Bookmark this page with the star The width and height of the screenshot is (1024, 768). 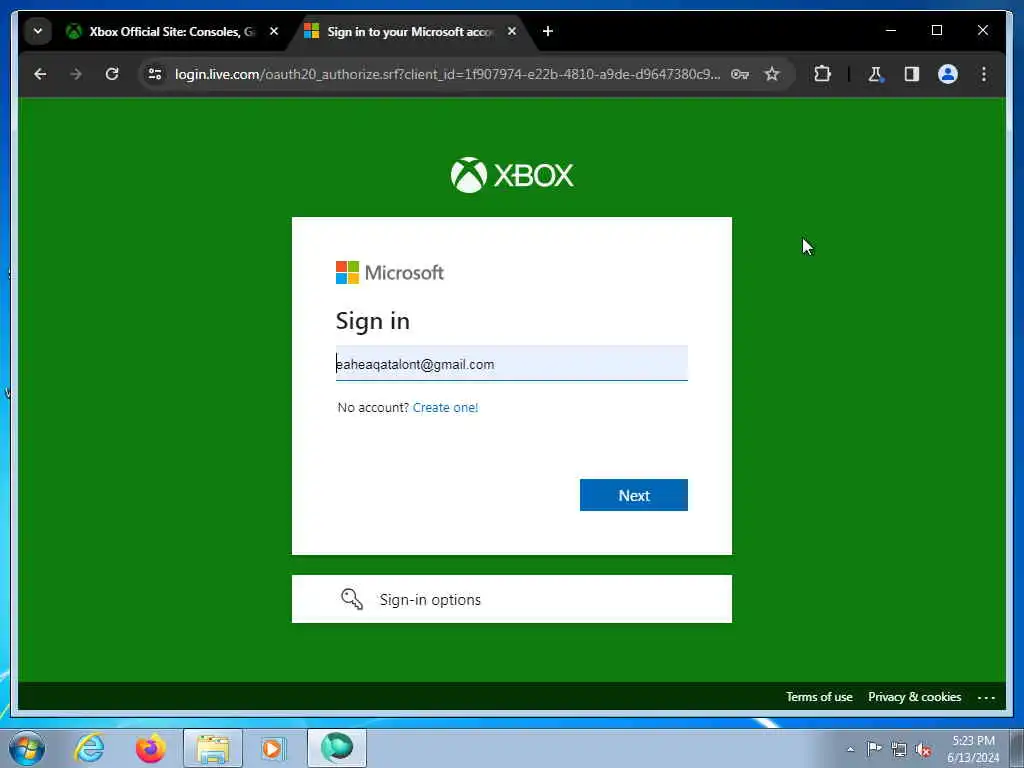pyautogui.click(x=772, y=74)
